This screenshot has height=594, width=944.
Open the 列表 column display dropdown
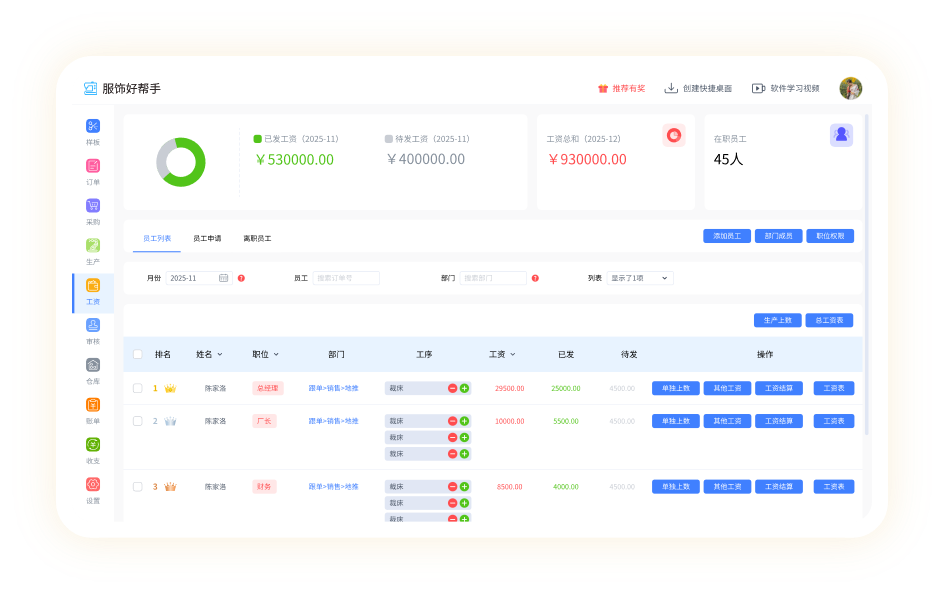tap(640, 278)
